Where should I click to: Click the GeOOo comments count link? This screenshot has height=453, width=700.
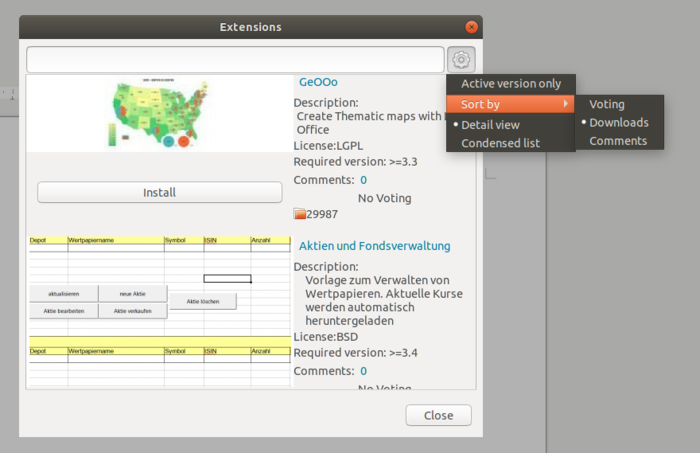pos(363,180)
